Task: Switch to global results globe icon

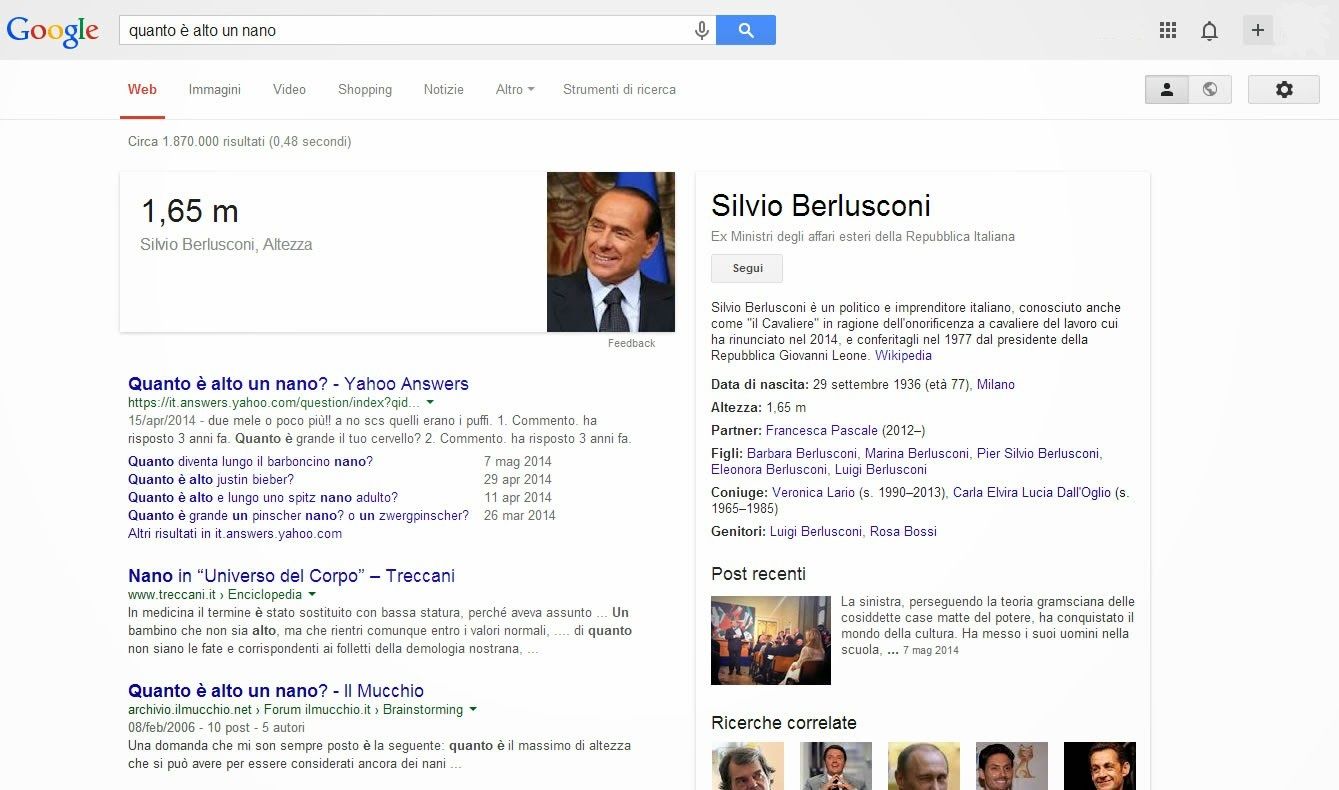Action: point(1210,89)
